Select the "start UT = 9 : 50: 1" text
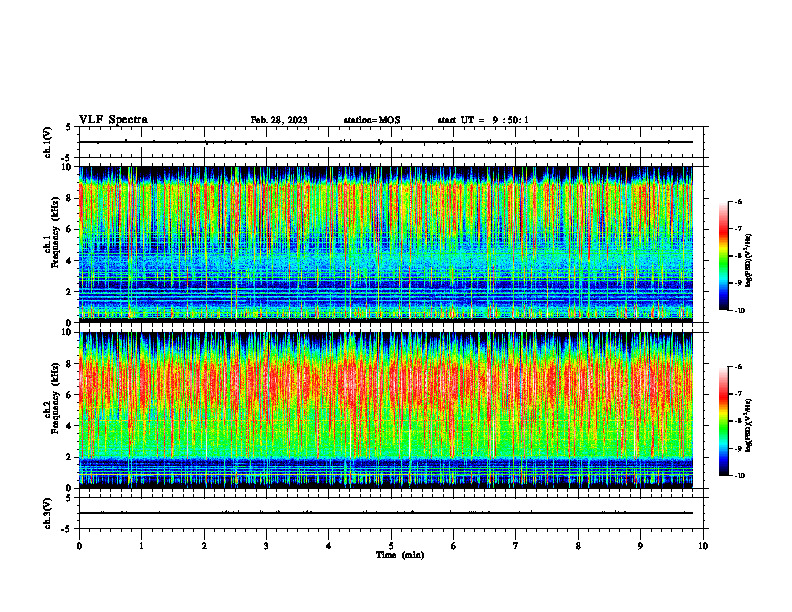792x612 pixels. coord(483,120)
